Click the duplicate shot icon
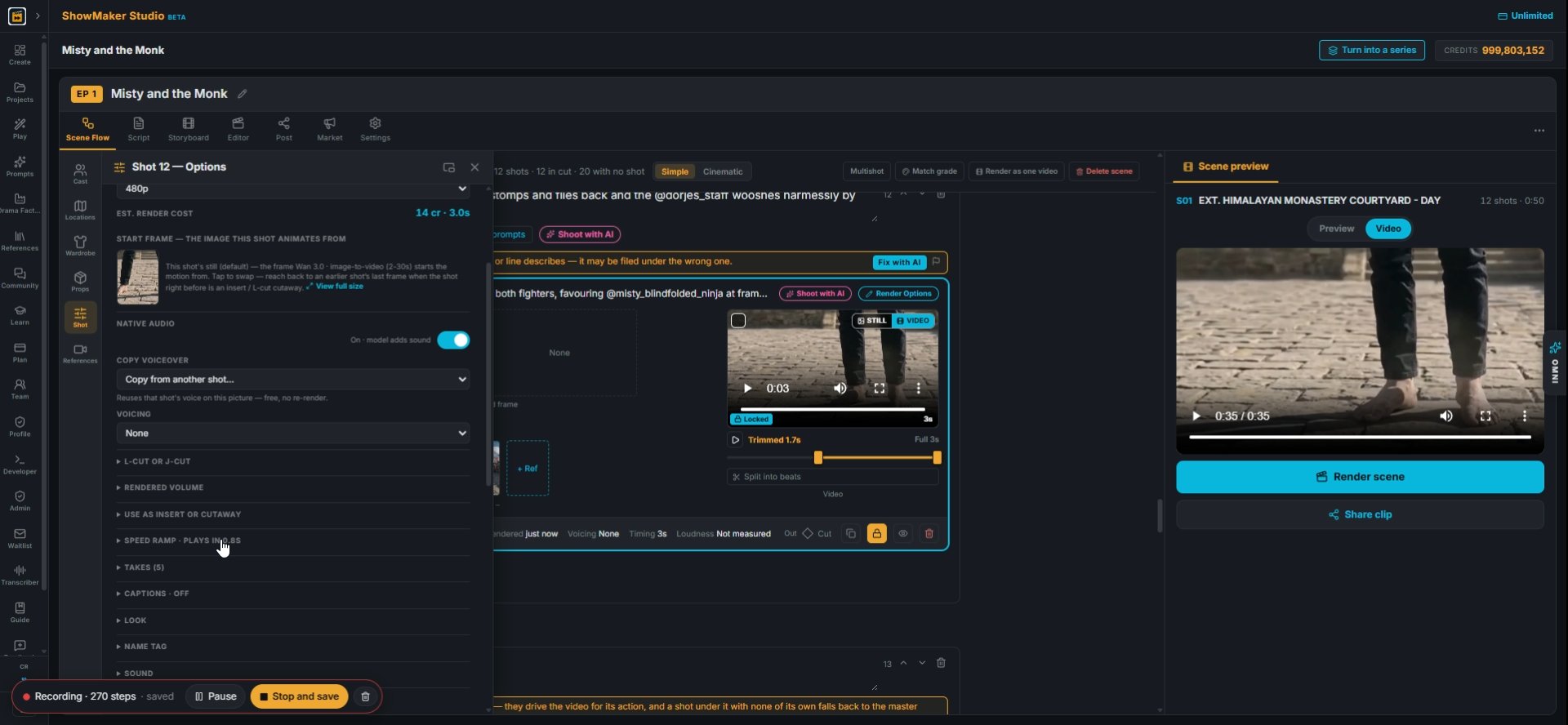The image size is (1568, 725). click(850, 534)
